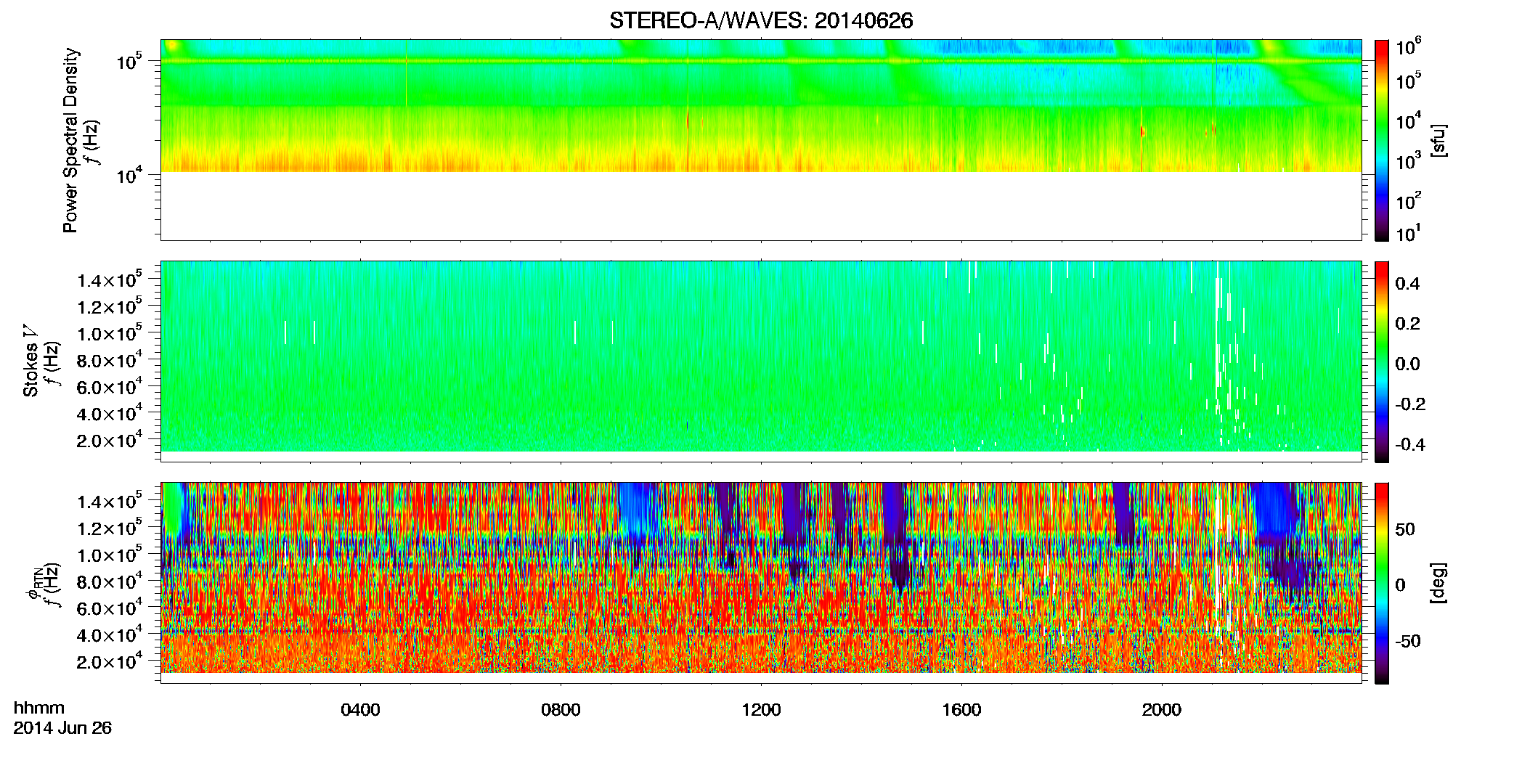This screenshot has height=784, width=1522.
Task: Click the [sfu] colorbar unit label
Action: [x=1438, y=140]
